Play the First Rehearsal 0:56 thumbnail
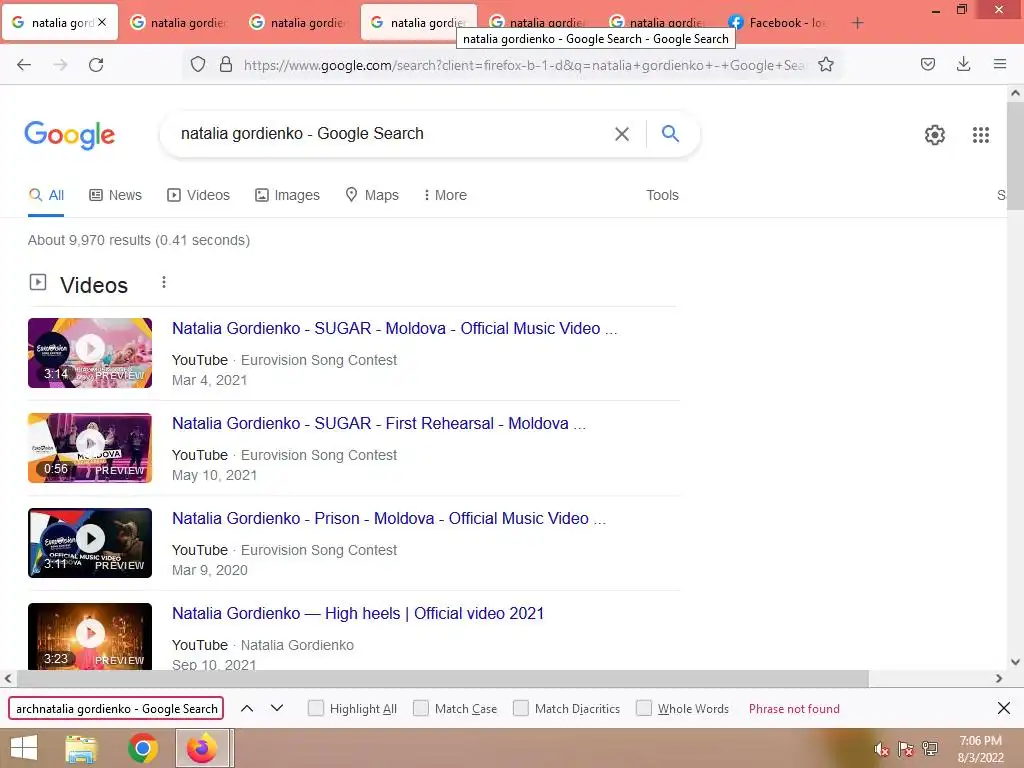This screenshot has height=768, width=1024. point(90,448)
